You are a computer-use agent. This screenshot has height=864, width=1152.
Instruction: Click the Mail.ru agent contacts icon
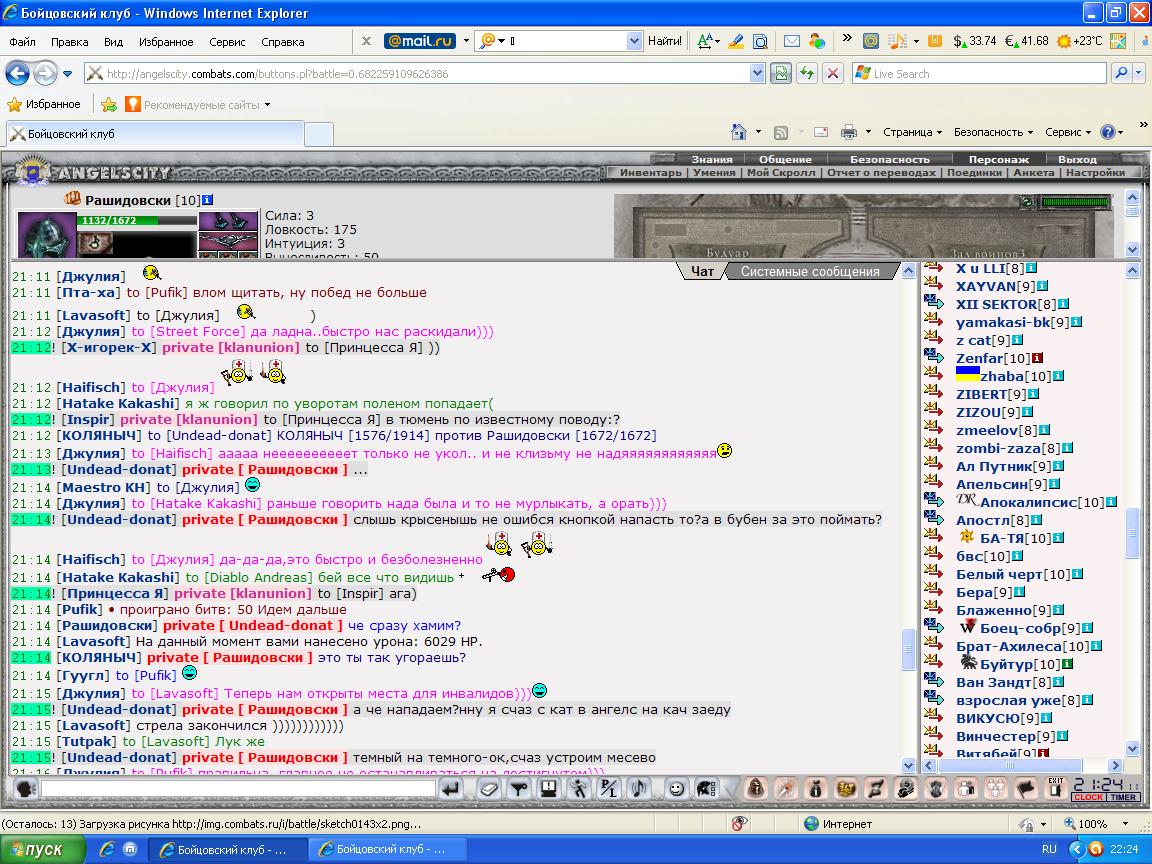point(816,41)
